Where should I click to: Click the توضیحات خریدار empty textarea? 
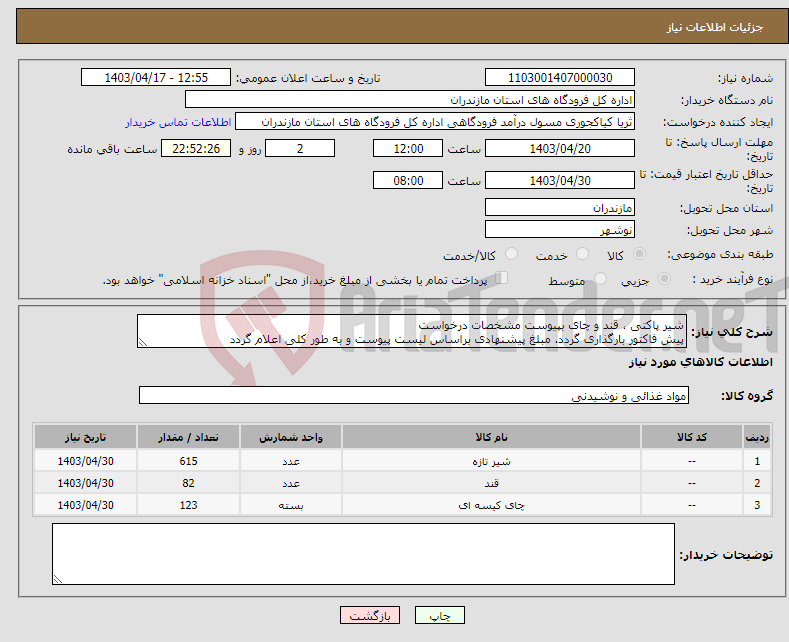tap(363, 554)
